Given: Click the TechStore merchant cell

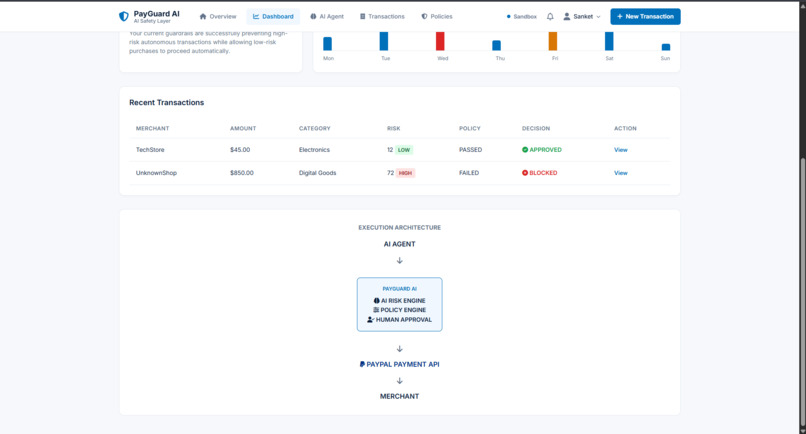Looking at the screenshot, I should [150, 150].
